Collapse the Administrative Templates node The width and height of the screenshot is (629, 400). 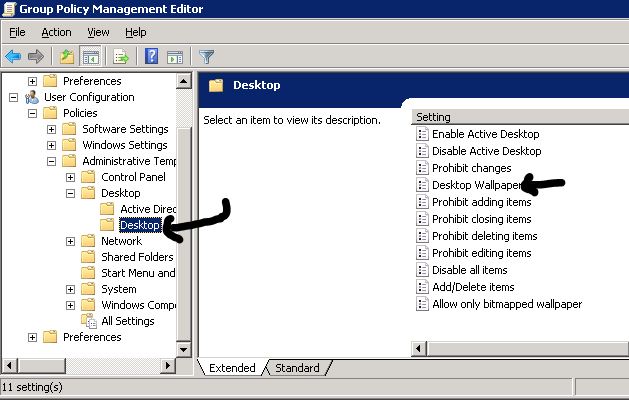tap(52, 161)
